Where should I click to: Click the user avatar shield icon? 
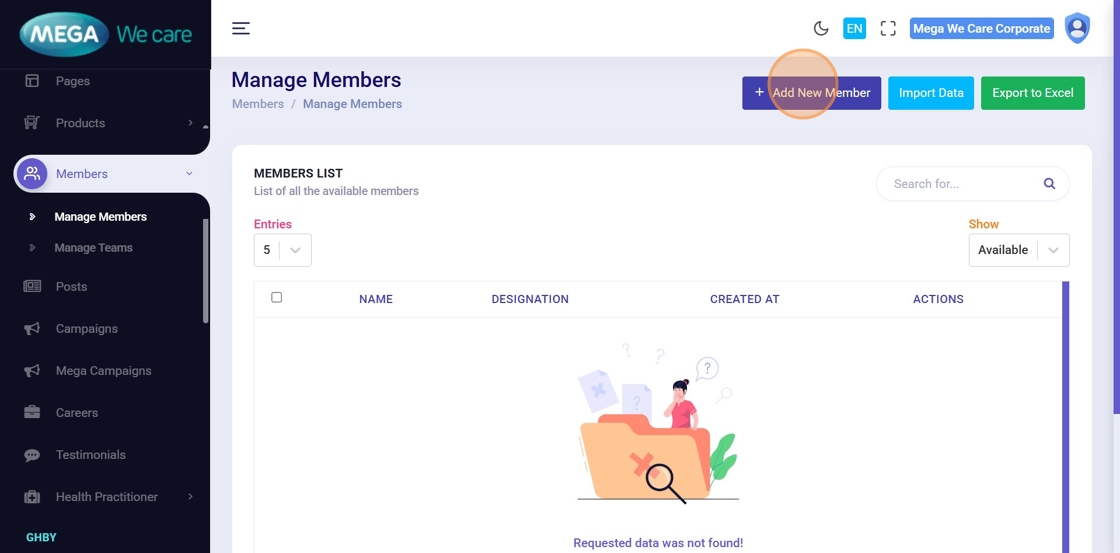tap(1077, 28)
